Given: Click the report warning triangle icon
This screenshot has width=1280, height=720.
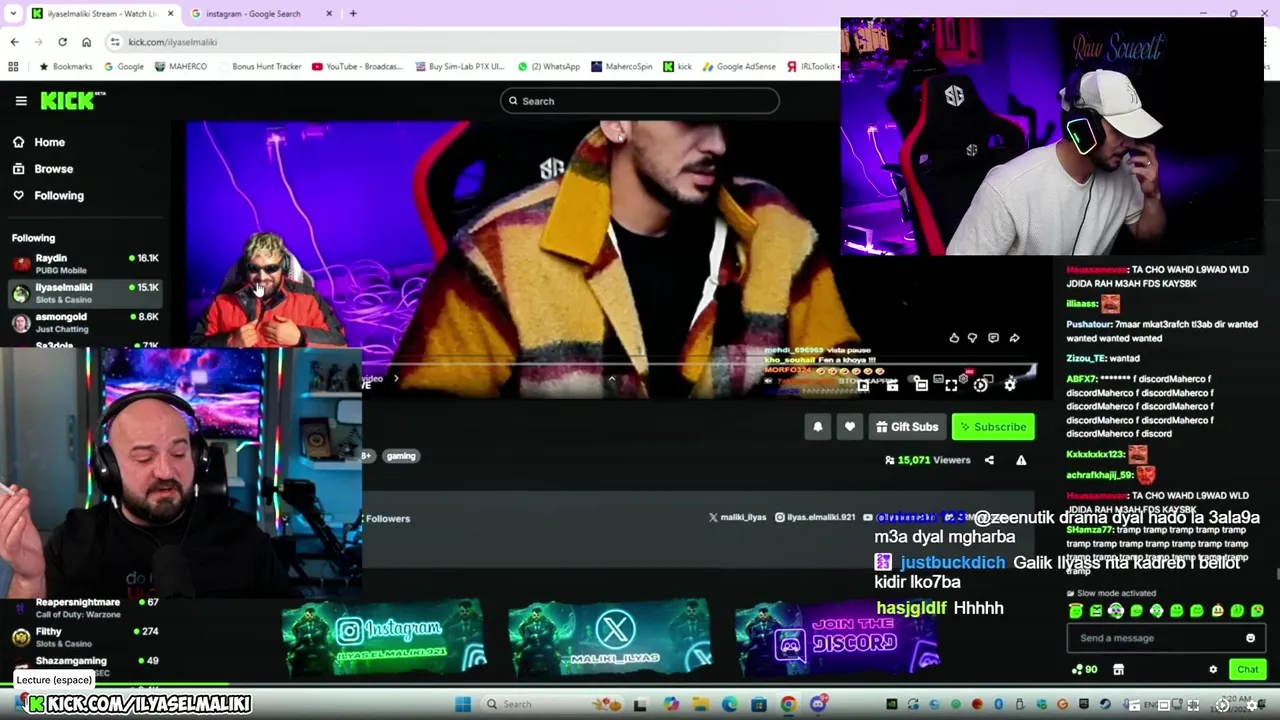Looking at the screenshot, I should (x=1021, y=460).
